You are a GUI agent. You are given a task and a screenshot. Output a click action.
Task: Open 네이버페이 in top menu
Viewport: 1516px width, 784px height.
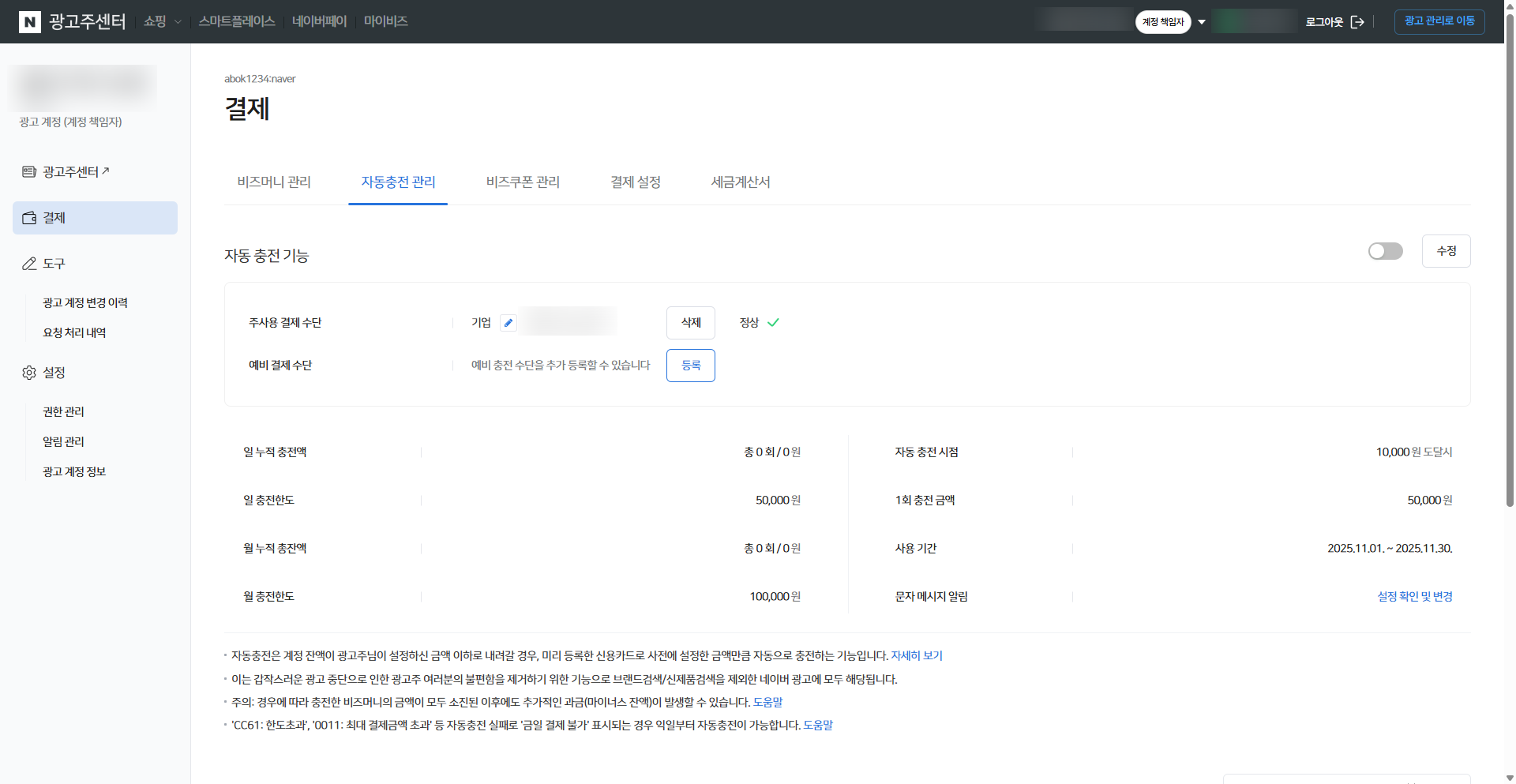[x=319, y=21]
